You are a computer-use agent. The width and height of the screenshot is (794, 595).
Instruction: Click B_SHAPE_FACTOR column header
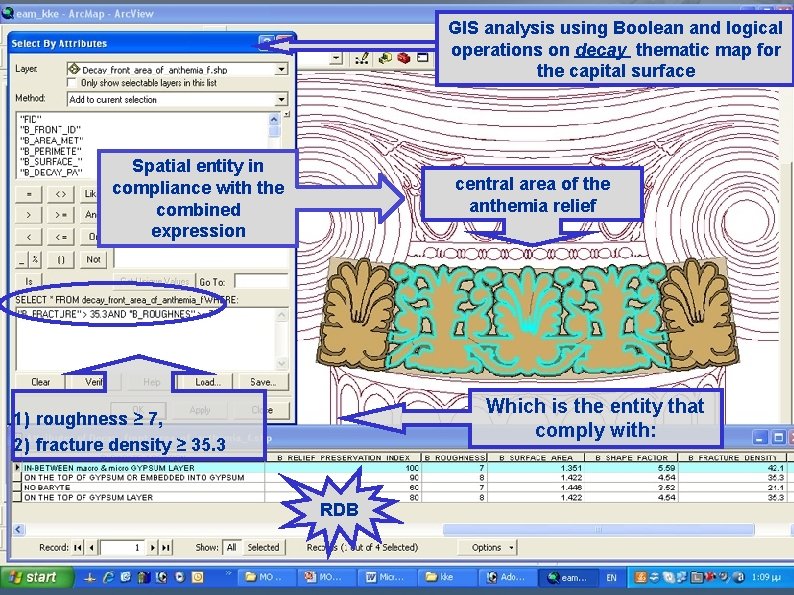click(632, 457)
